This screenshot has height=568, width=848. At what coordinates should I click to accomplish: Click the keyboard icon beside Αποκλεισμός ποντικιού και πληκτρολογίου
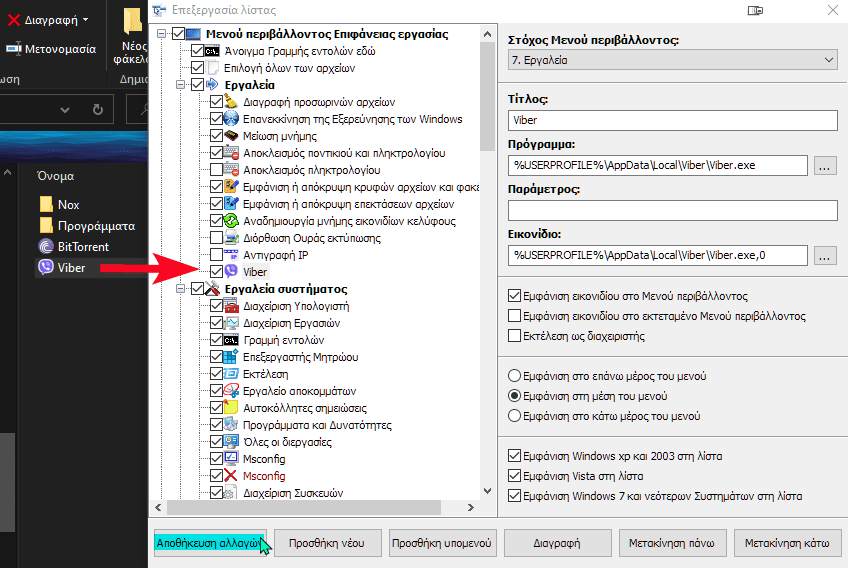click(x=231, y=153)
